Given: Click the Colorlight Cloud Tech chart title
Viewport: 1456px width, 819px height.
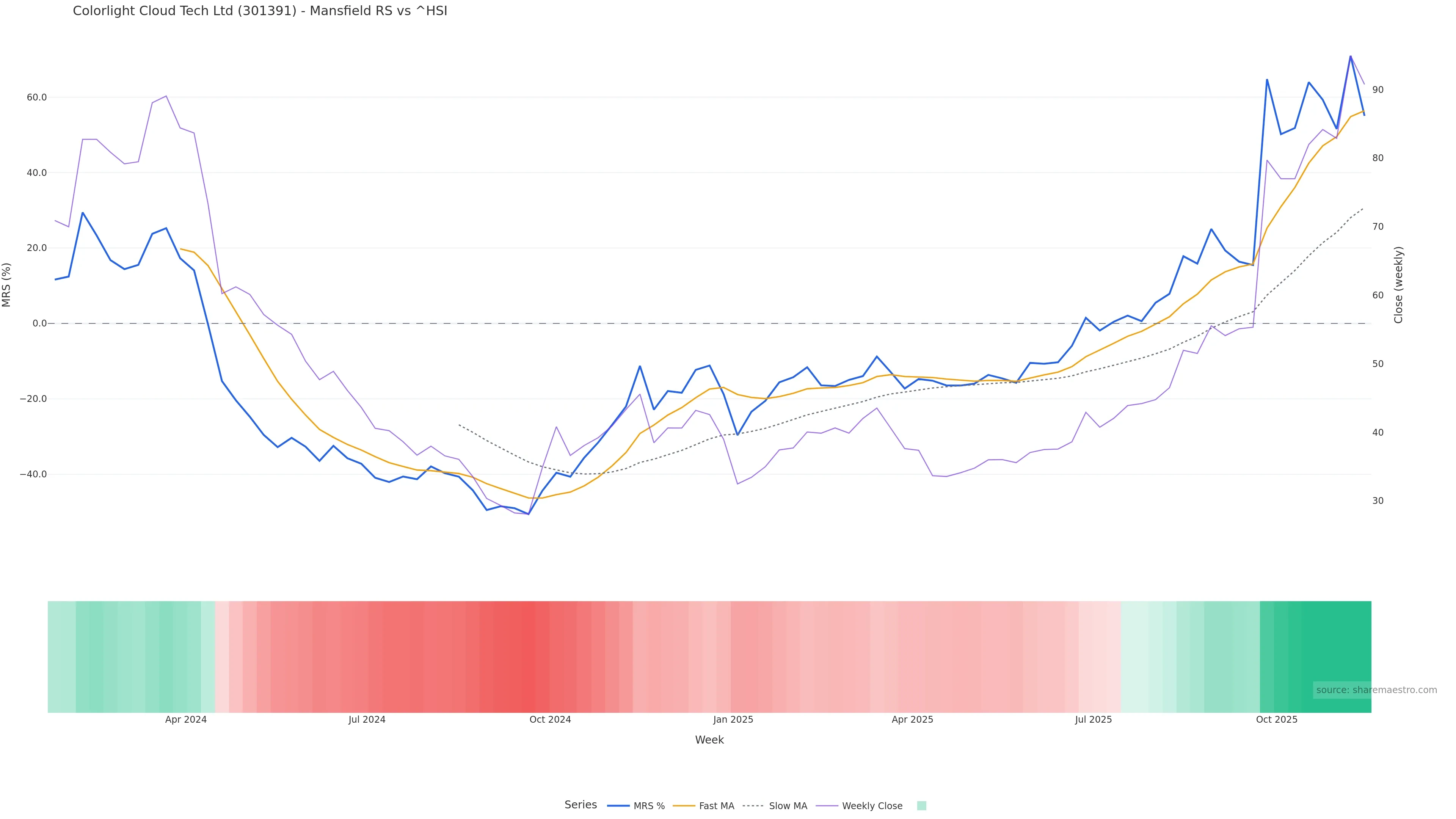Looking at the screenshot, I should click(260, 11).
